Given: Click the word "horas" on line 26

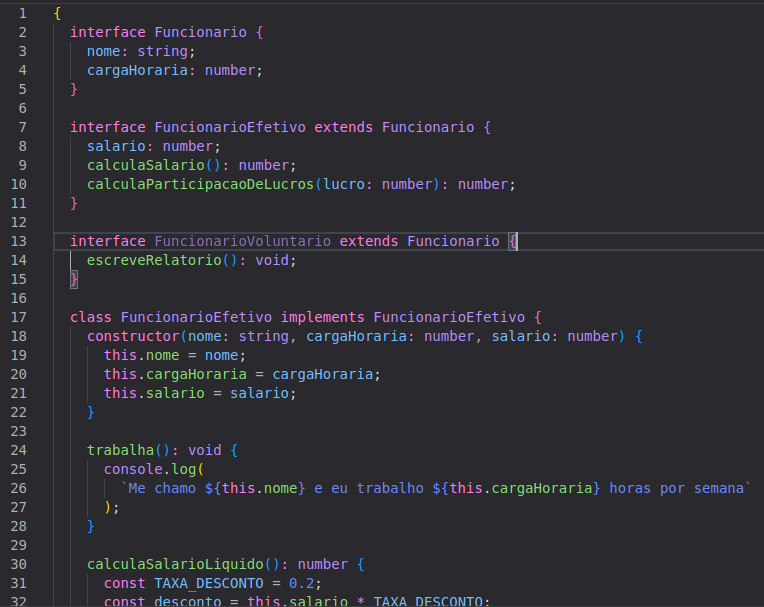Looking at the screenshot, I should pos(630,488).
